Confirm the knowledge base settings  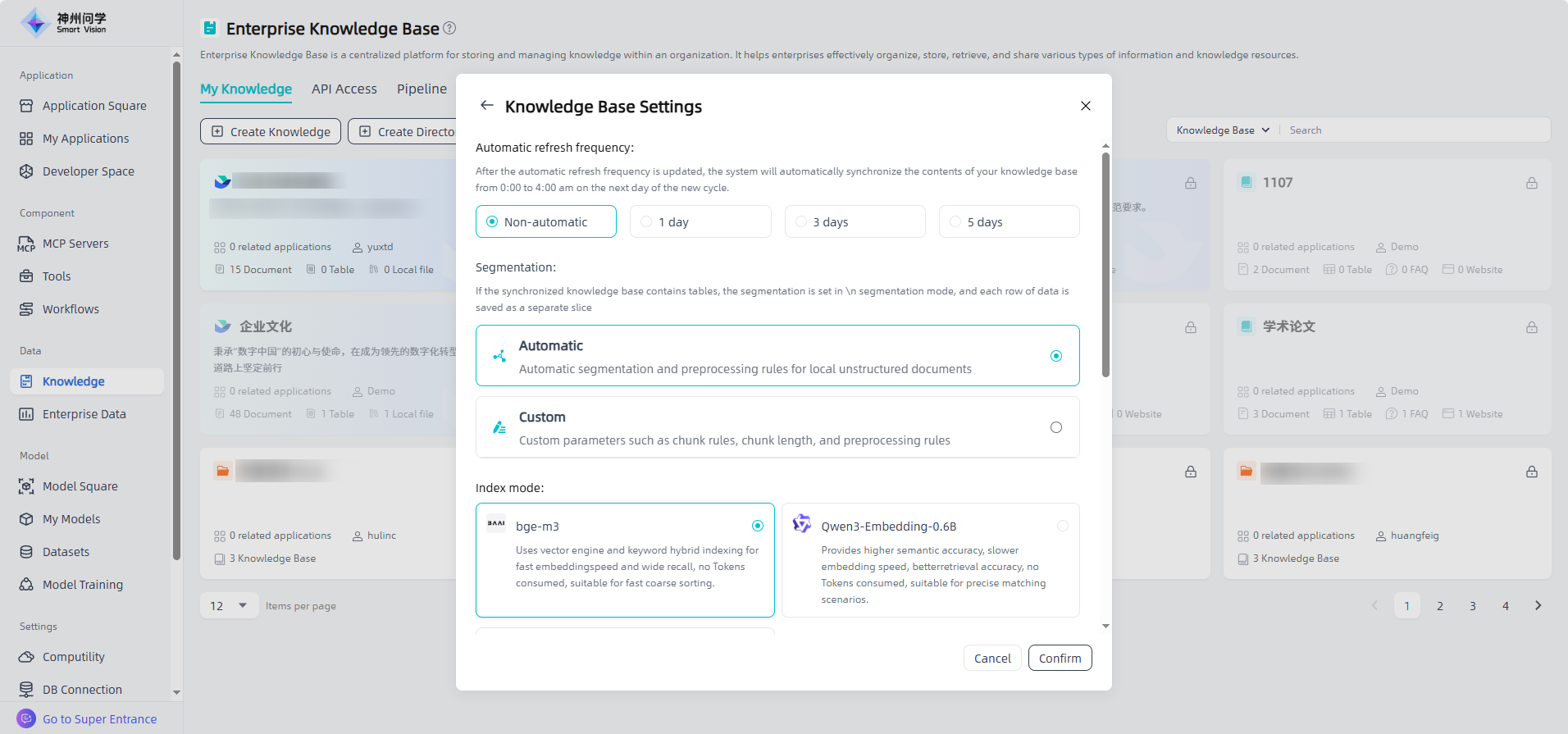[1059, 659]
